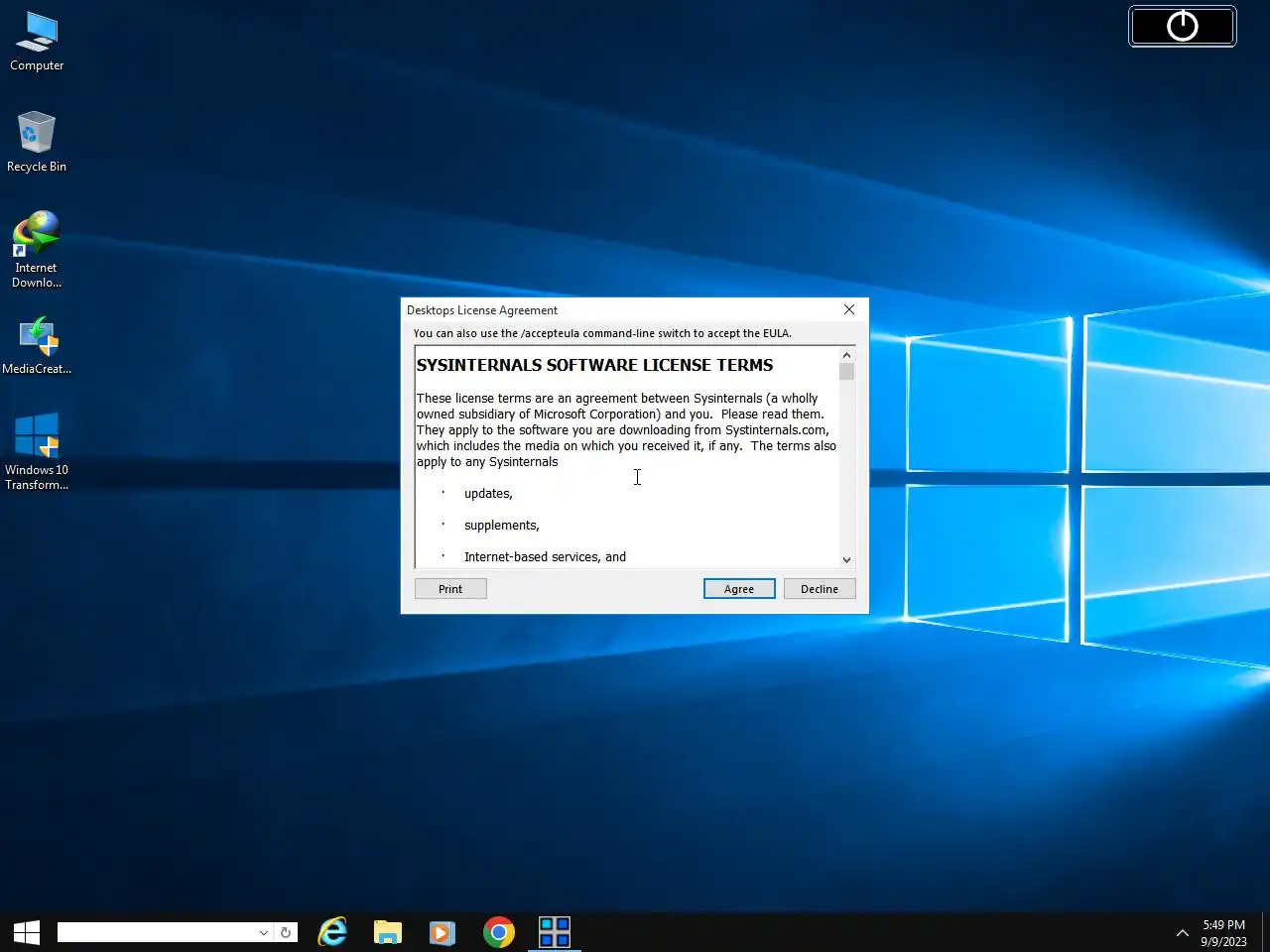Close the Desktops License Agreement dialog
This screenshot has width=1270, height=952.
coord(849,309)
